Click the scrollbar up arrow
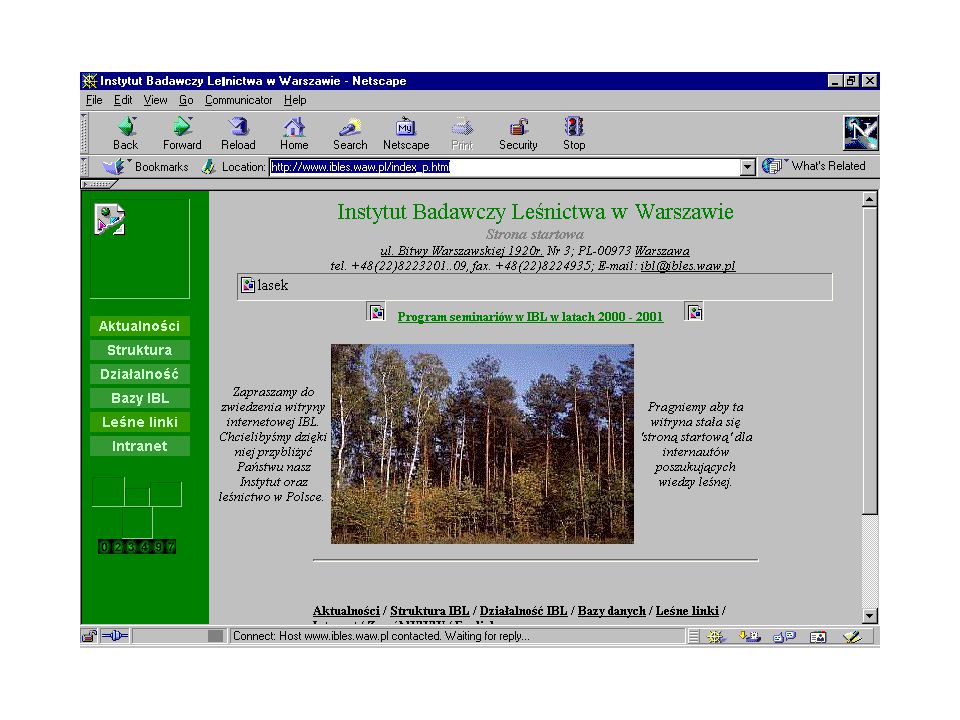 pos(870,200)
